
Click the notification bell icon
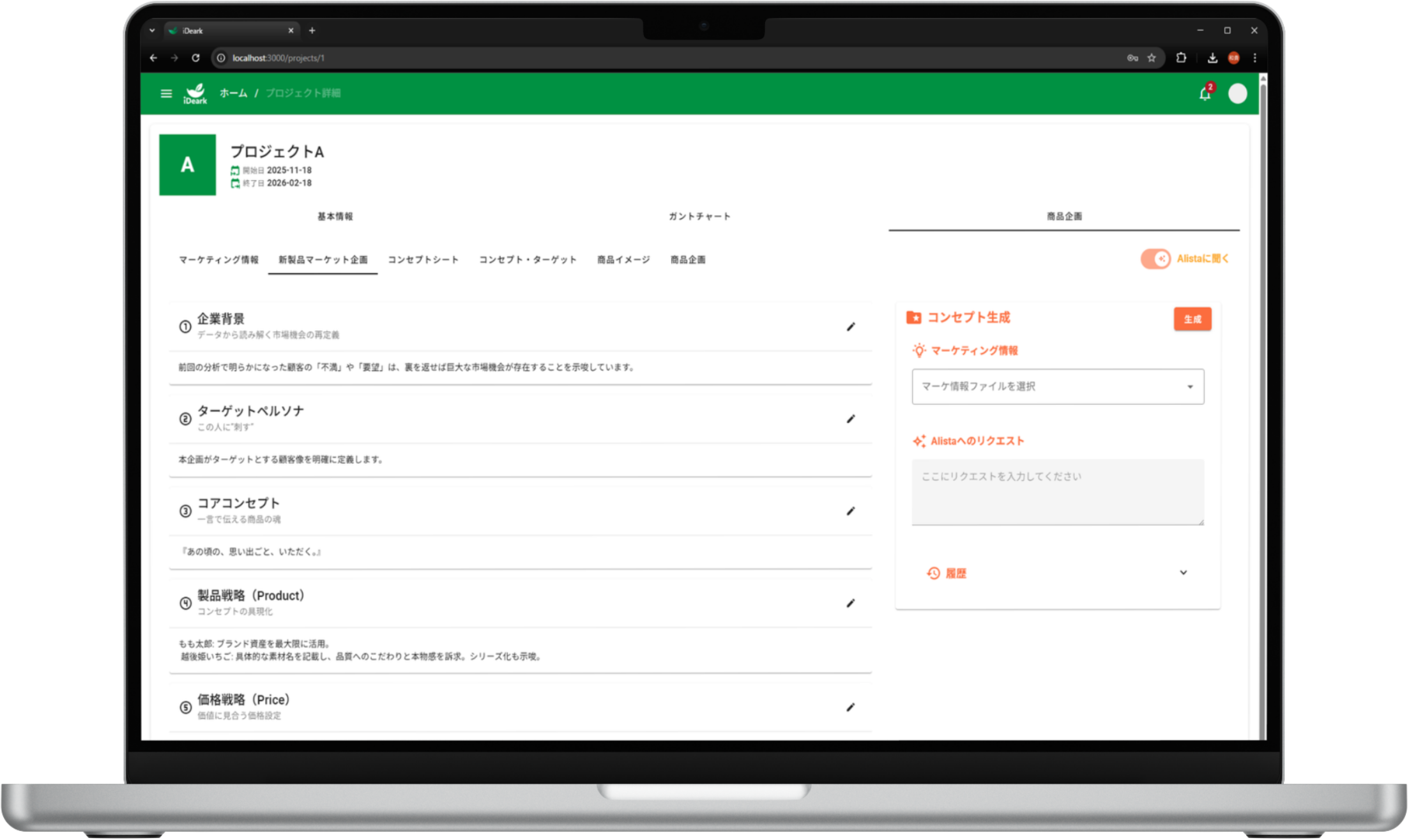(x=1205, y=95)
